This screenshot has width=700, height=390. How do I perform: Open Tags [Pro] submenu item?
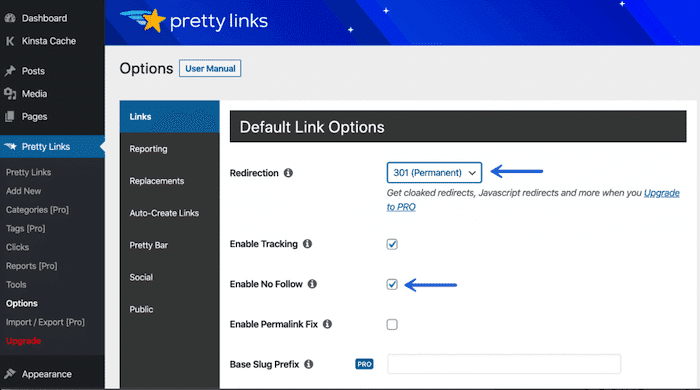pyautogui.click(x=25, y=228)
